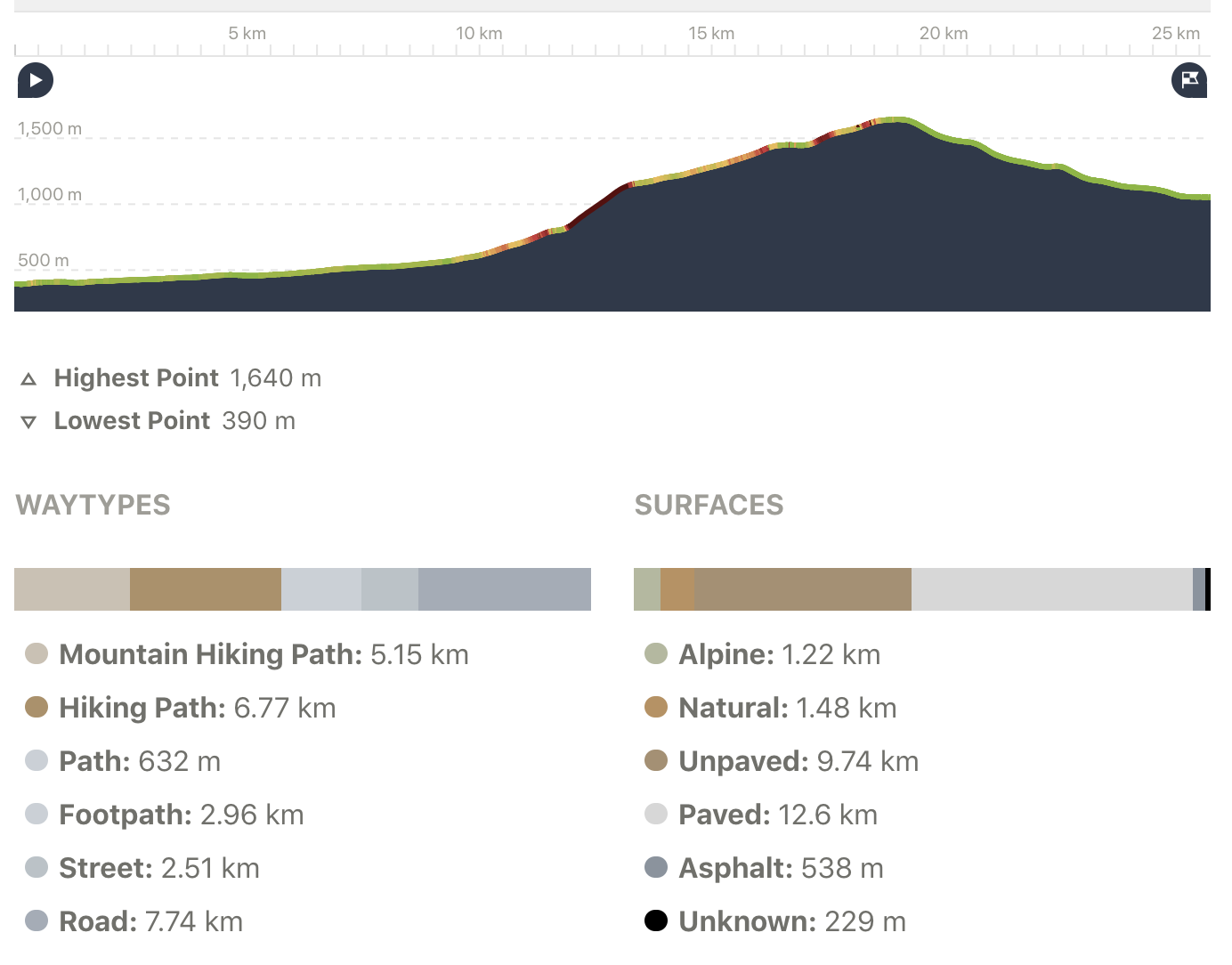Click the Street: 2.51 km entry
This screenshot has width=1232, height=965.
coord(159,868)
